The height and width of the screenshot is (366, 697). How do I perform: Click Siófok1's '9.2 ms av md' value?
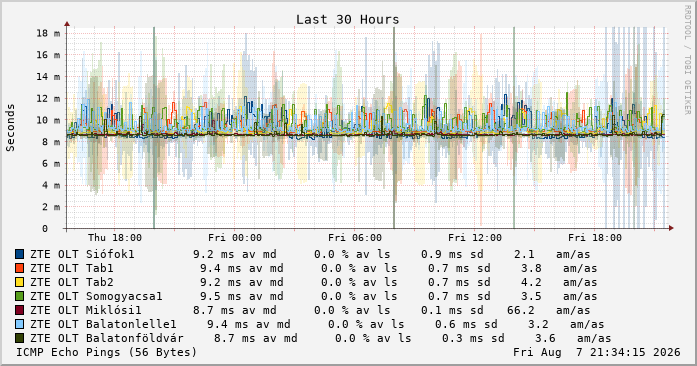235,254
